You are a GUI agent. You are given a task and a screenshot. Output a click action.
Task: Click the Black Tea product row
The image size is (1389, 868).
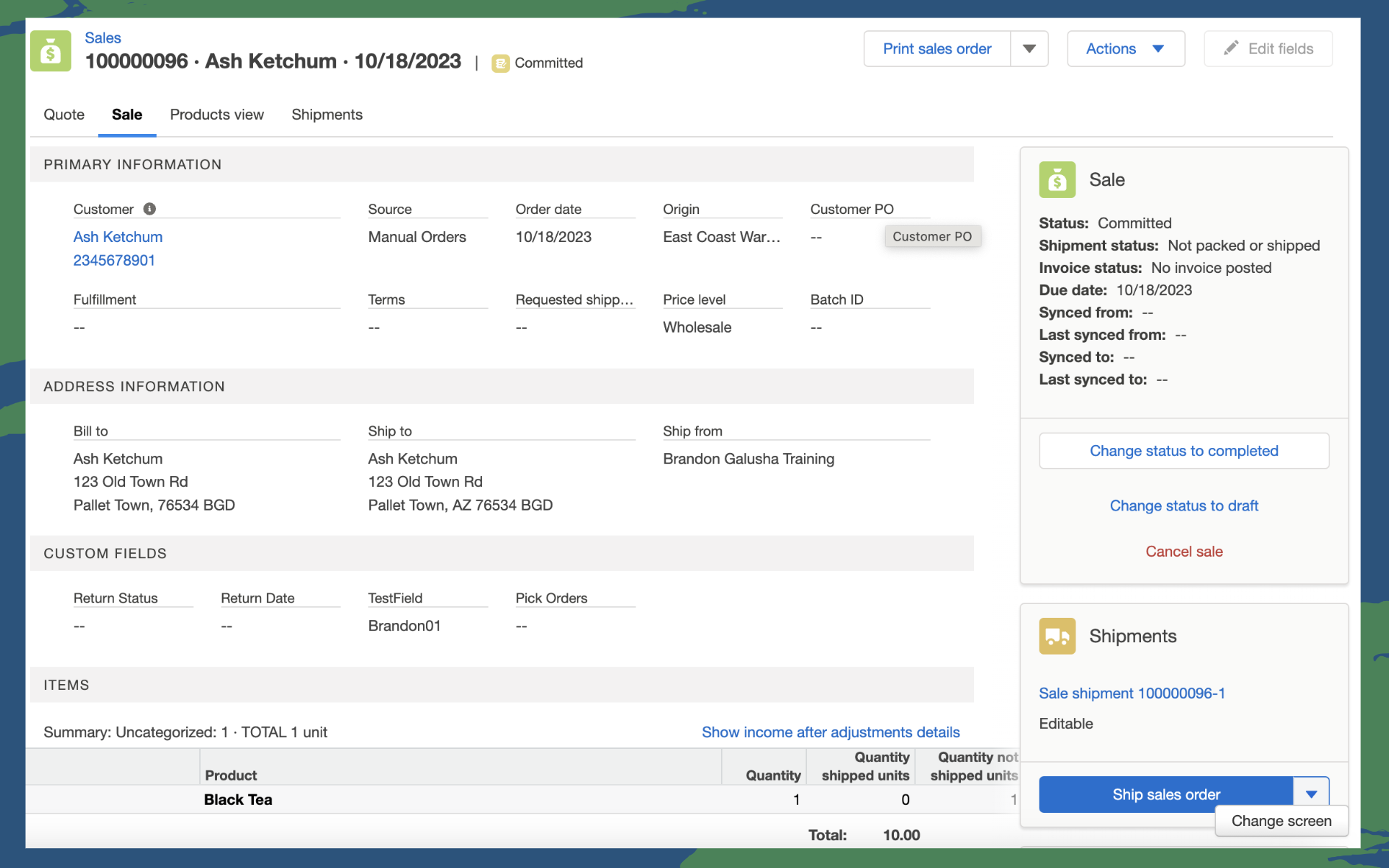pos(522,800)
